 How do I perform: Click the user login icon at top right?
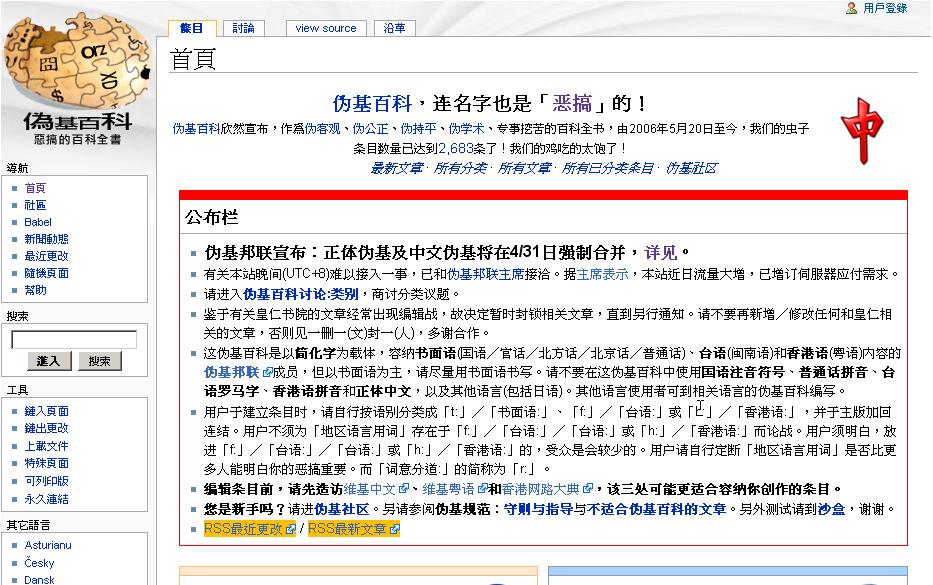[x=851, y=8]
